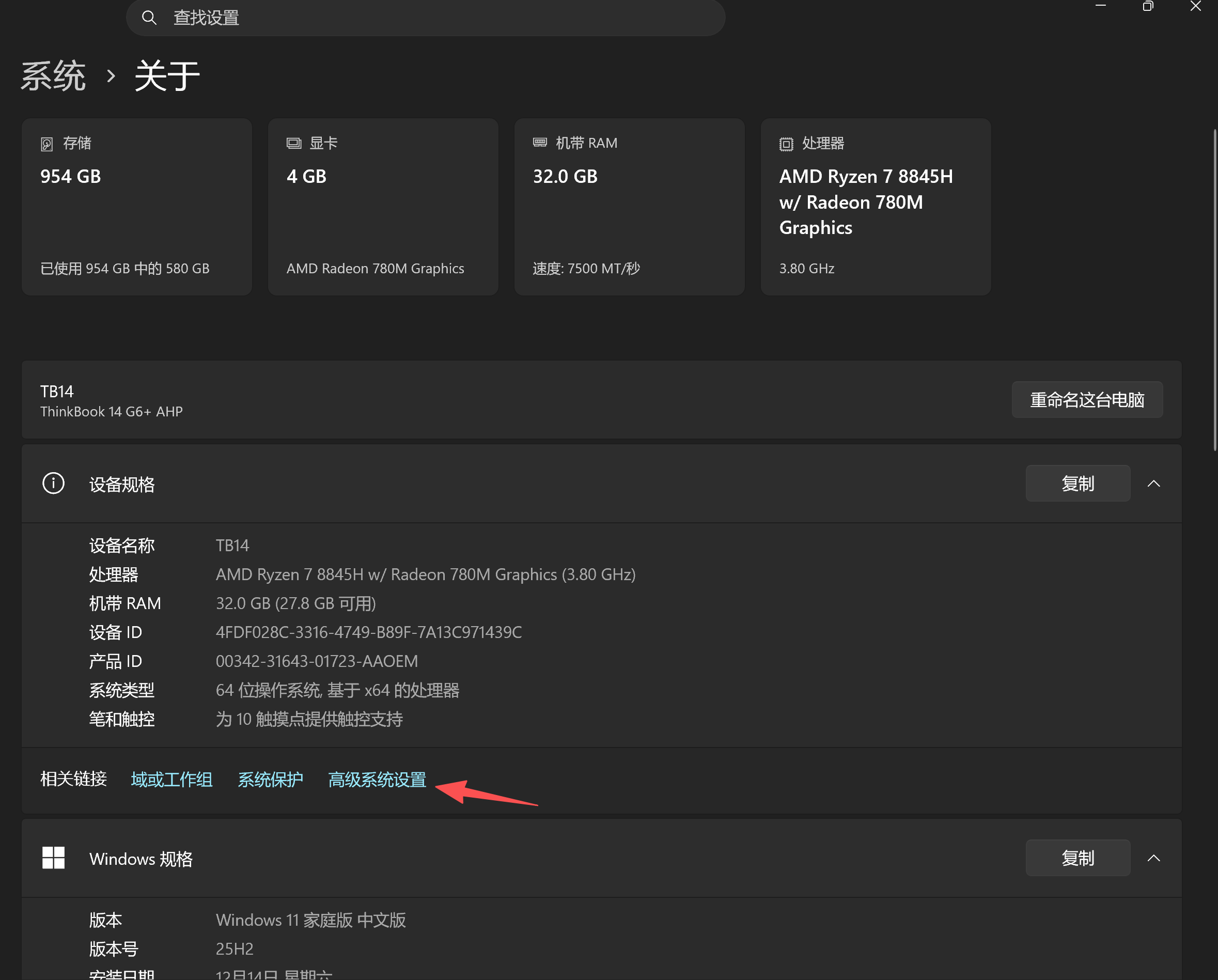Click the search magnifier icon
The height and width of the screenshot is (980, 1218).
click(x=149, y=18)
